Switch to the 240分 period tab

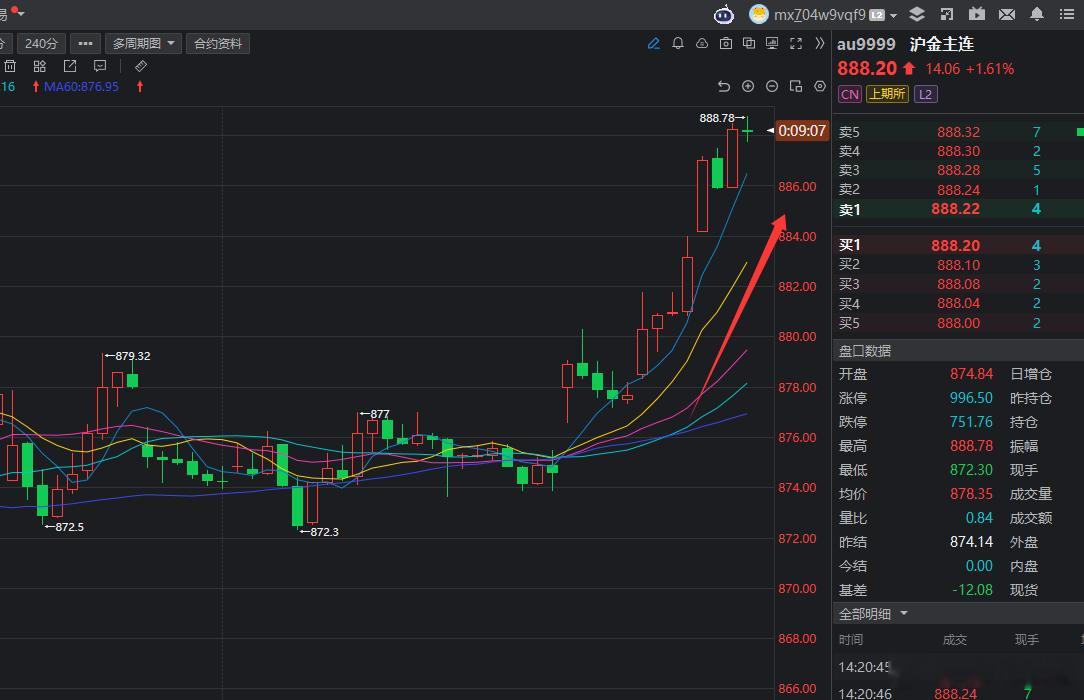point(41,44)
